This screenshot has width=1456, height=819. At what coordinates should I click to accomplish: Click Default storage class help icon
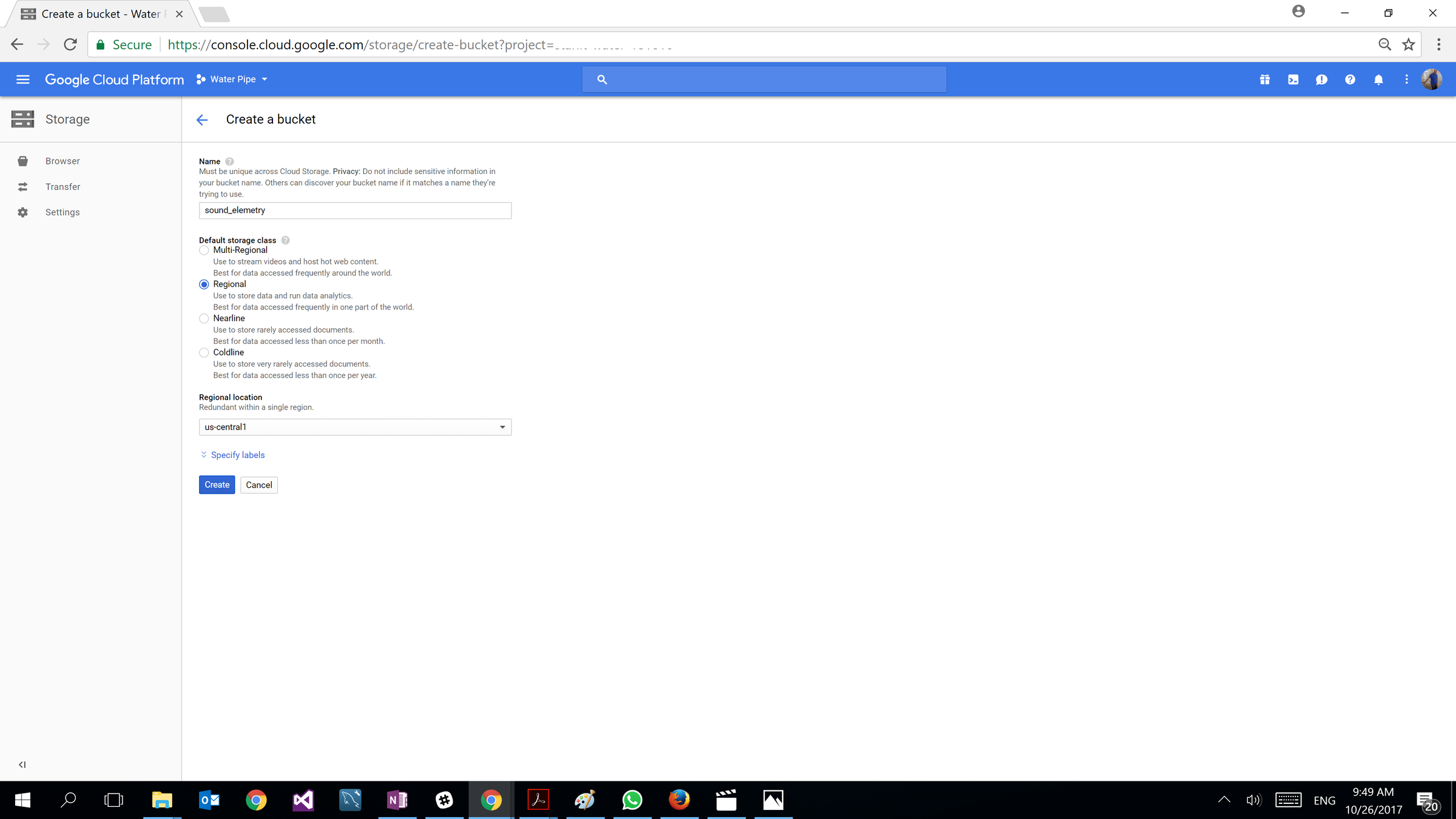click(x=285, y=240)
